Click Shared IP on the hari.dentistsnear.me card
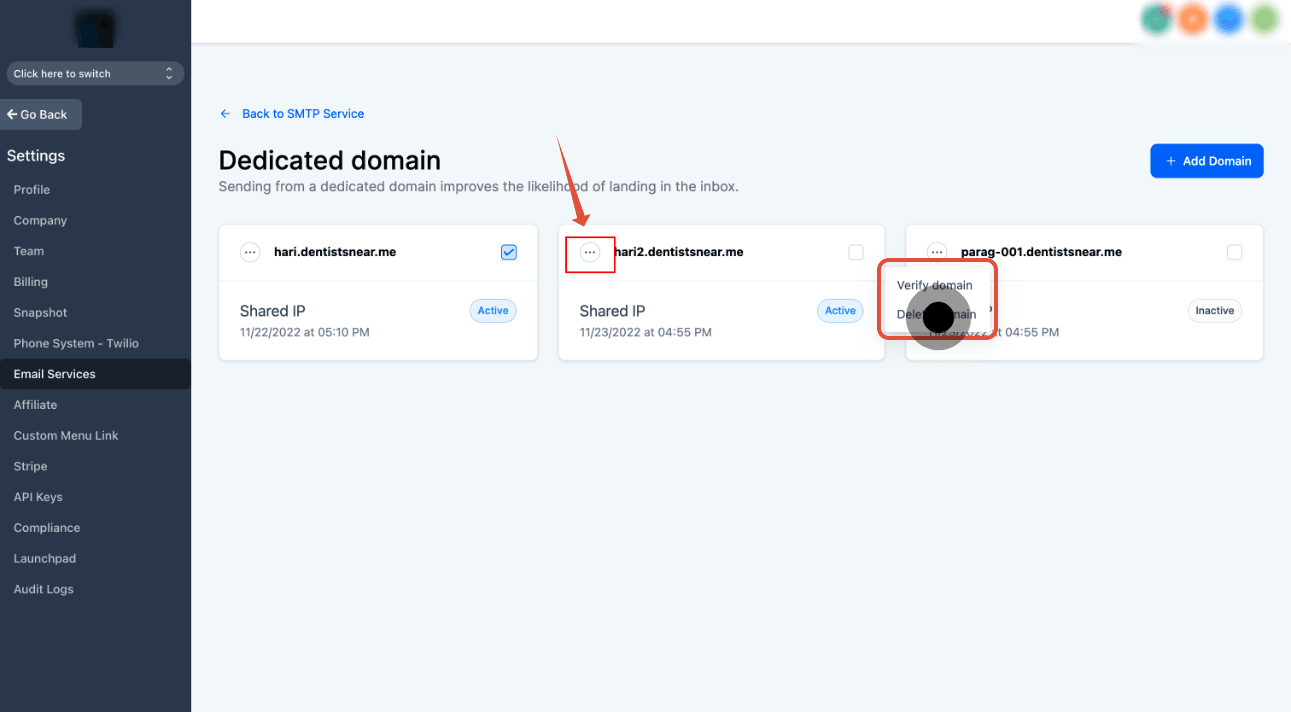The height and width of the screenshot is (712, 1291). point(272,311)
